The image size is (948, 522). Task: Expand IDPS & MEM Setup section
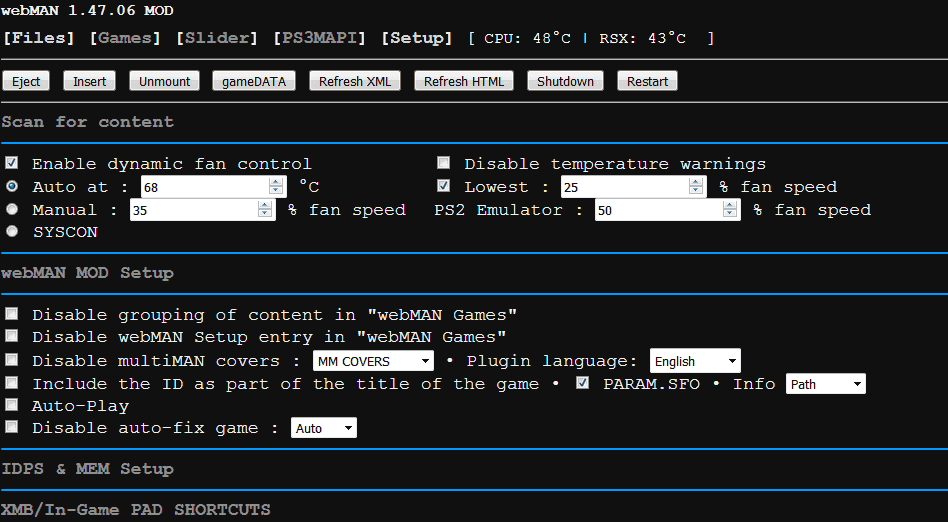pyautogui.click(x=88, y=469)
